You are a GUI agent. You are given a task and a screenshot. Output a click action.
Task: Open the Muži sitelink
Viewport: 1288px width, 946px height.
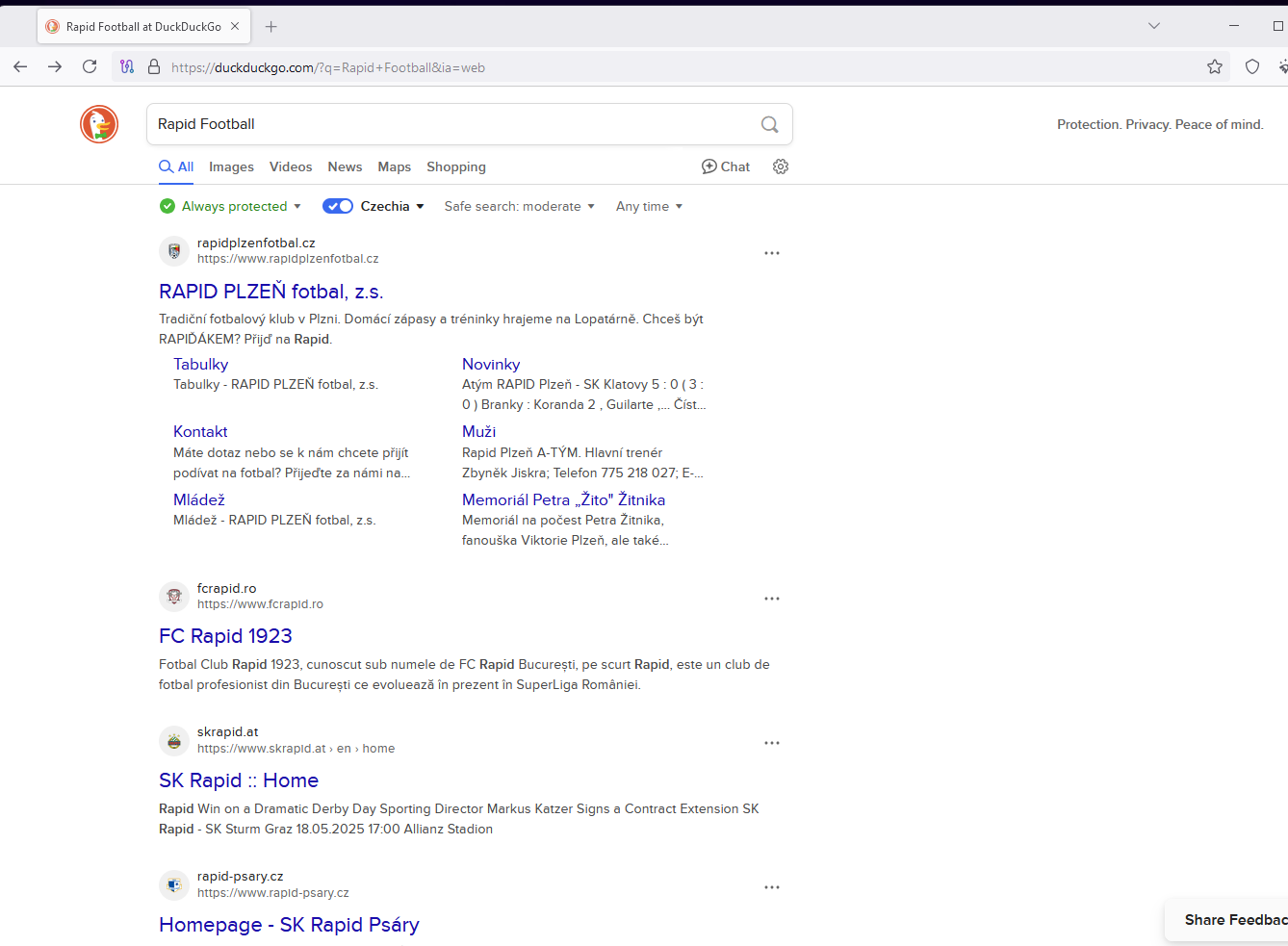tap(479, 431)
